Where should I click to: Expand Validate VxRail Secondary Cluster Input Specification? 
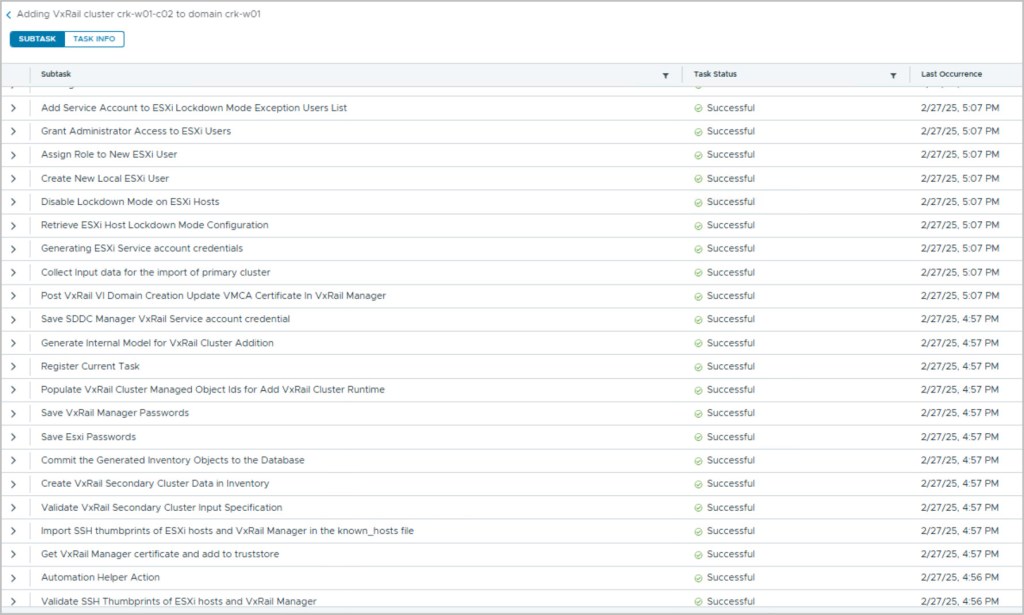[13, 507]
